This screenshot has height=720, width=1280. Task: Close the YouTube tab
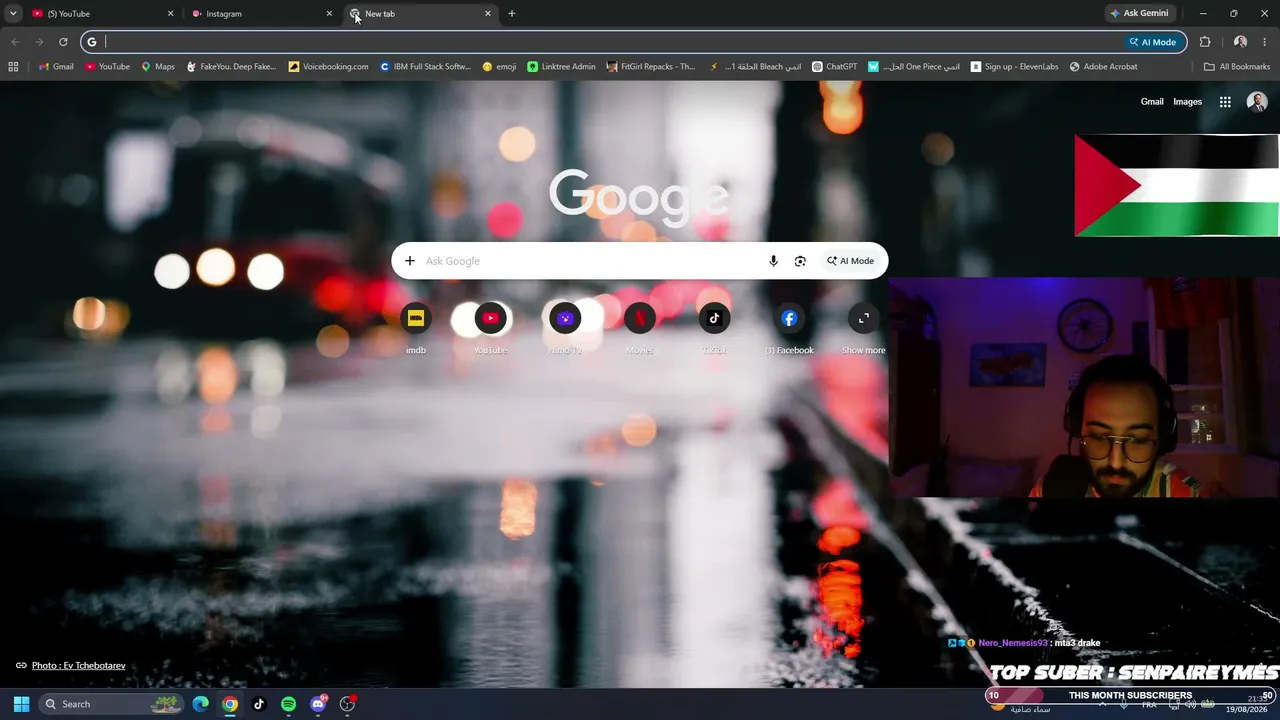point(170,14)
